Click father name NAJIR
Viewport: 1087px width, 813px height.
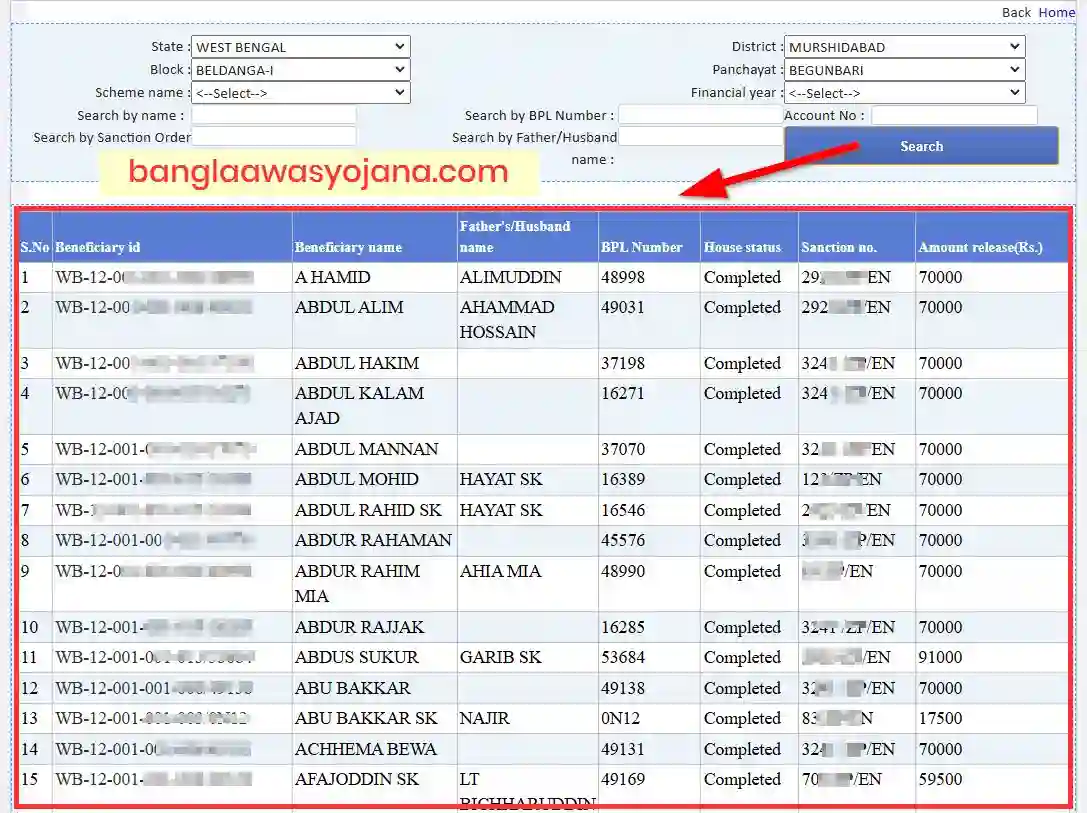tap(485, 718)
